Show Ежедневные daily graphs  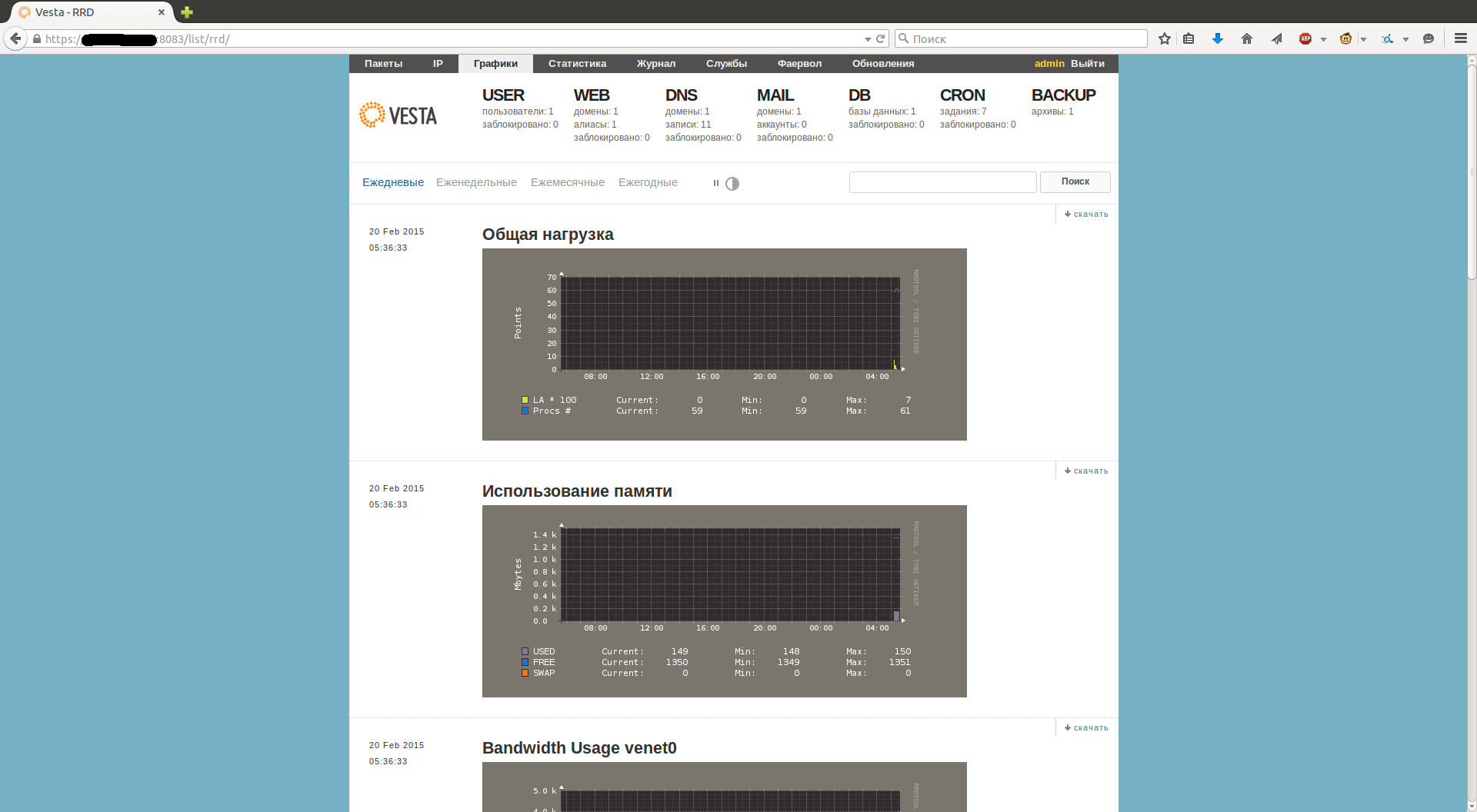click(393, 182)
